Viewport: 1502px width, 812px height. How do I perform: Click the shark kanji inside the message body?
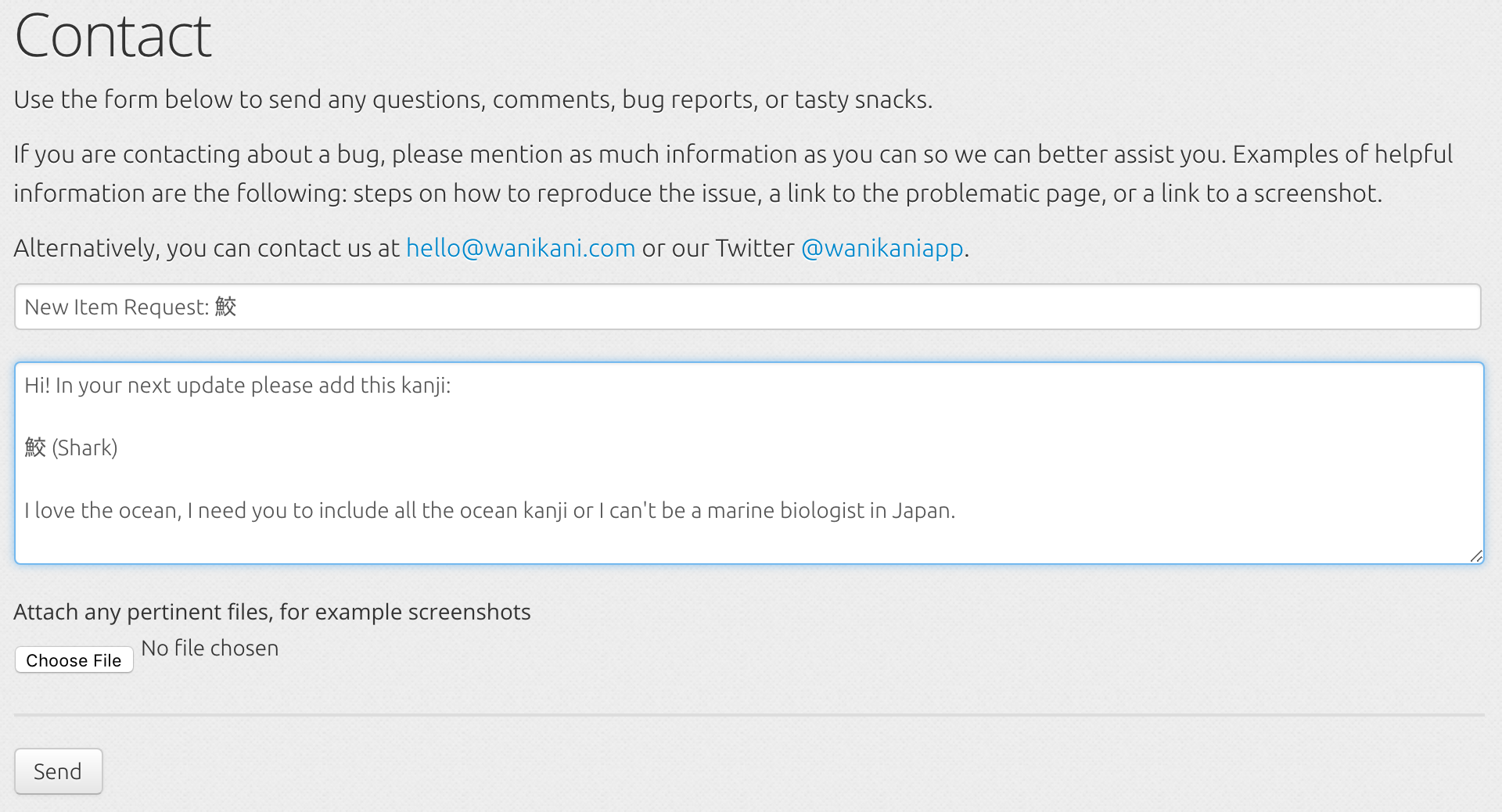[x=35, y=447]
